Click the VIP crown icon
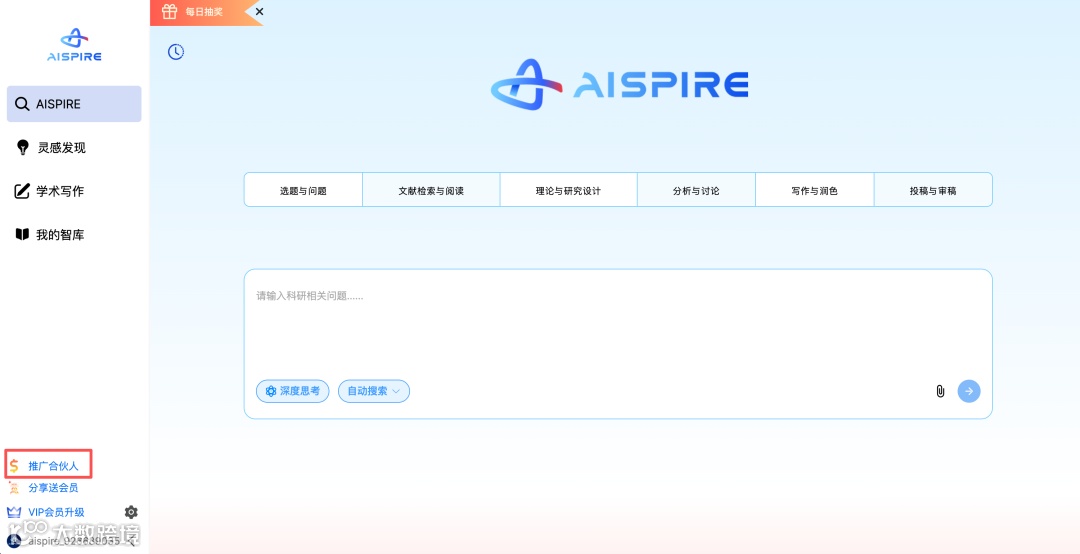1080x554 pixels. click(x=14, y=512)
